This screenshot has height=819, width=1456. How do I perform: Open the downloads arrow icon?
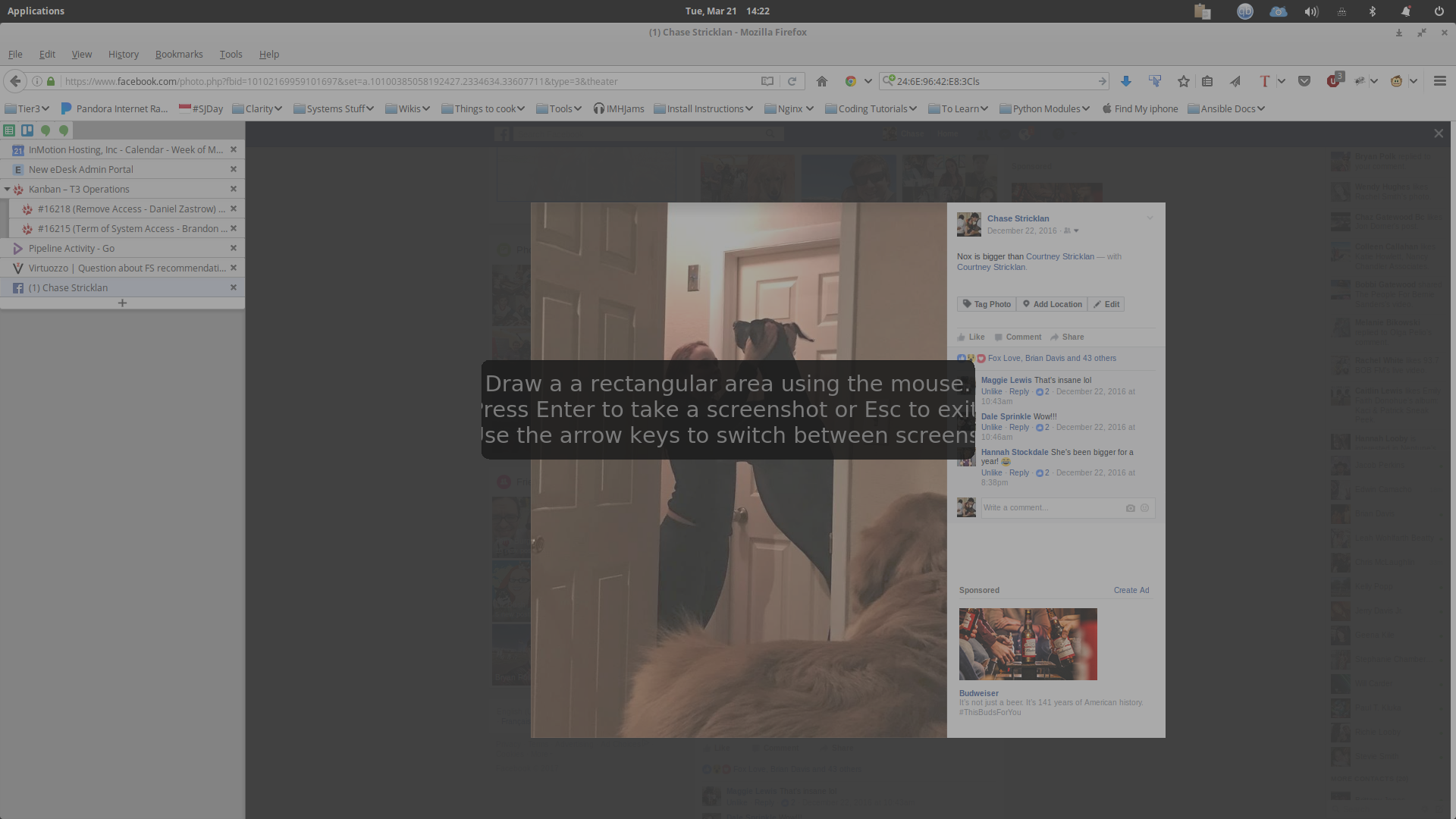pos(1126,81)
